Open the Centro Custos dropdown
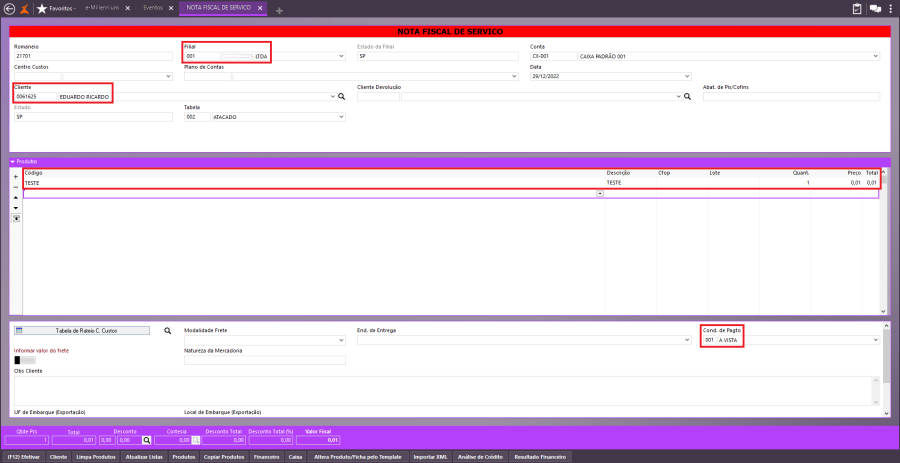 [169, 76]
